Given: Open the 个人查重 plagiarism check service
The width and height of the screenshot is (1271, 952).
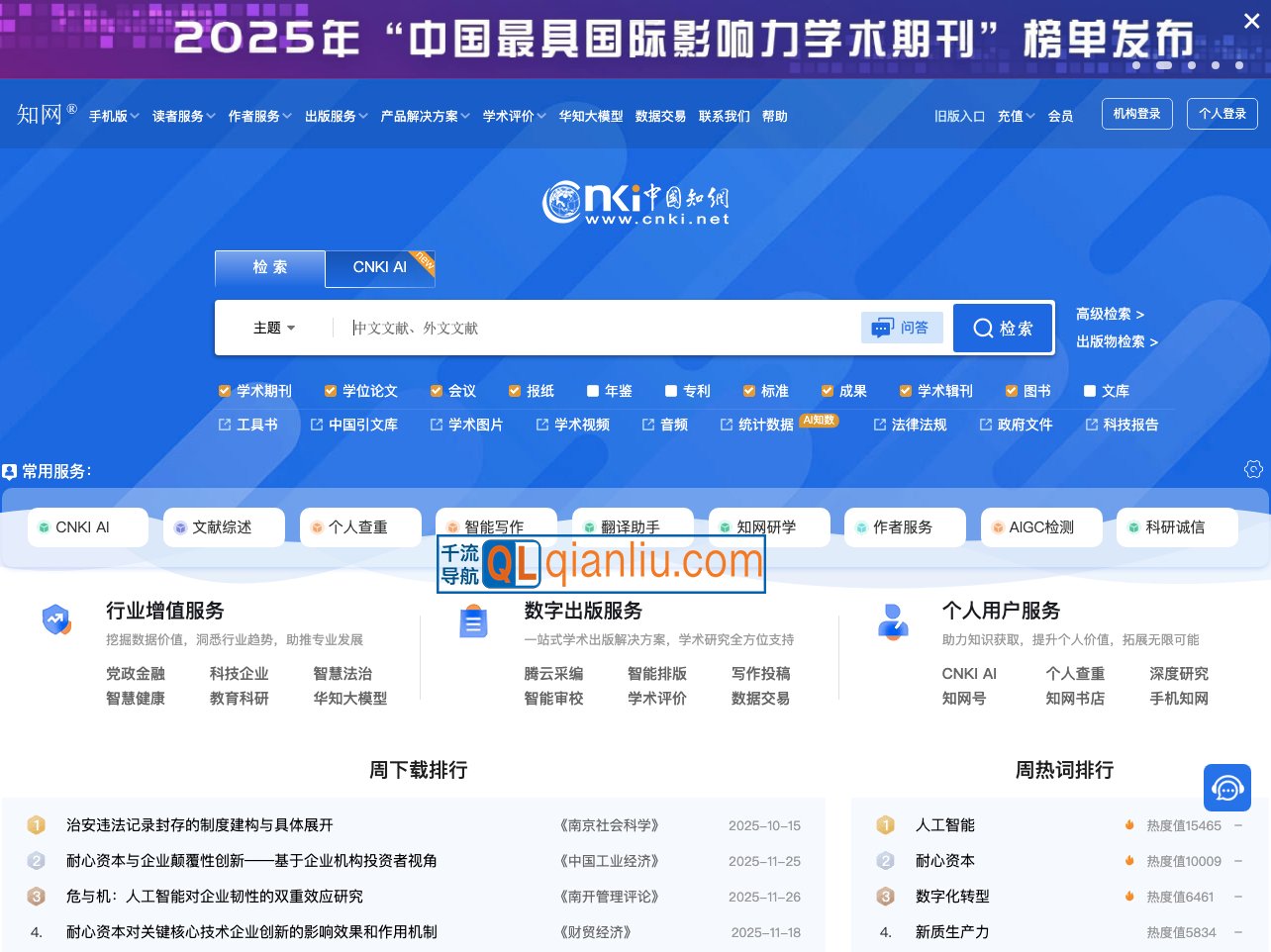Looking at the screenshot, I should click(359, 527).
